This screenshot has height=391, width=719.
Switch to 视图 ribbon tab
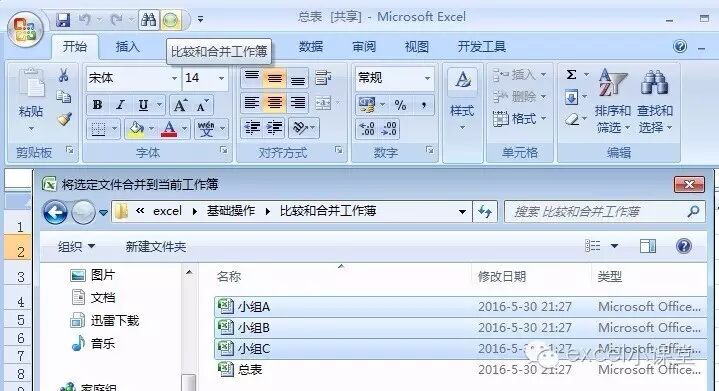pyautogui.click(x=417, y=46)
